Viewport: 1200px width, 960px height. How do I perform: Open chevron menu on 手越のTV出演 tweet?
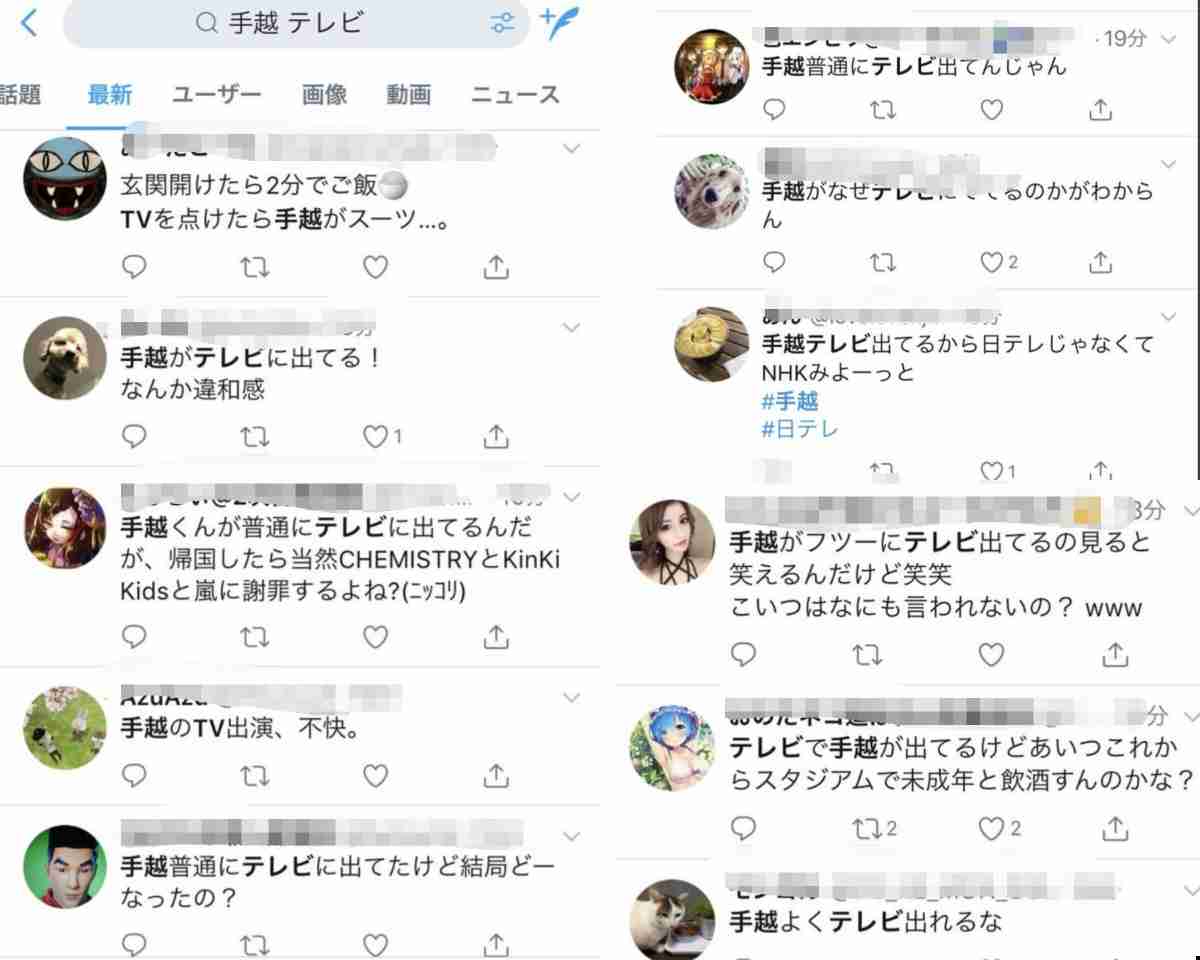572,697
